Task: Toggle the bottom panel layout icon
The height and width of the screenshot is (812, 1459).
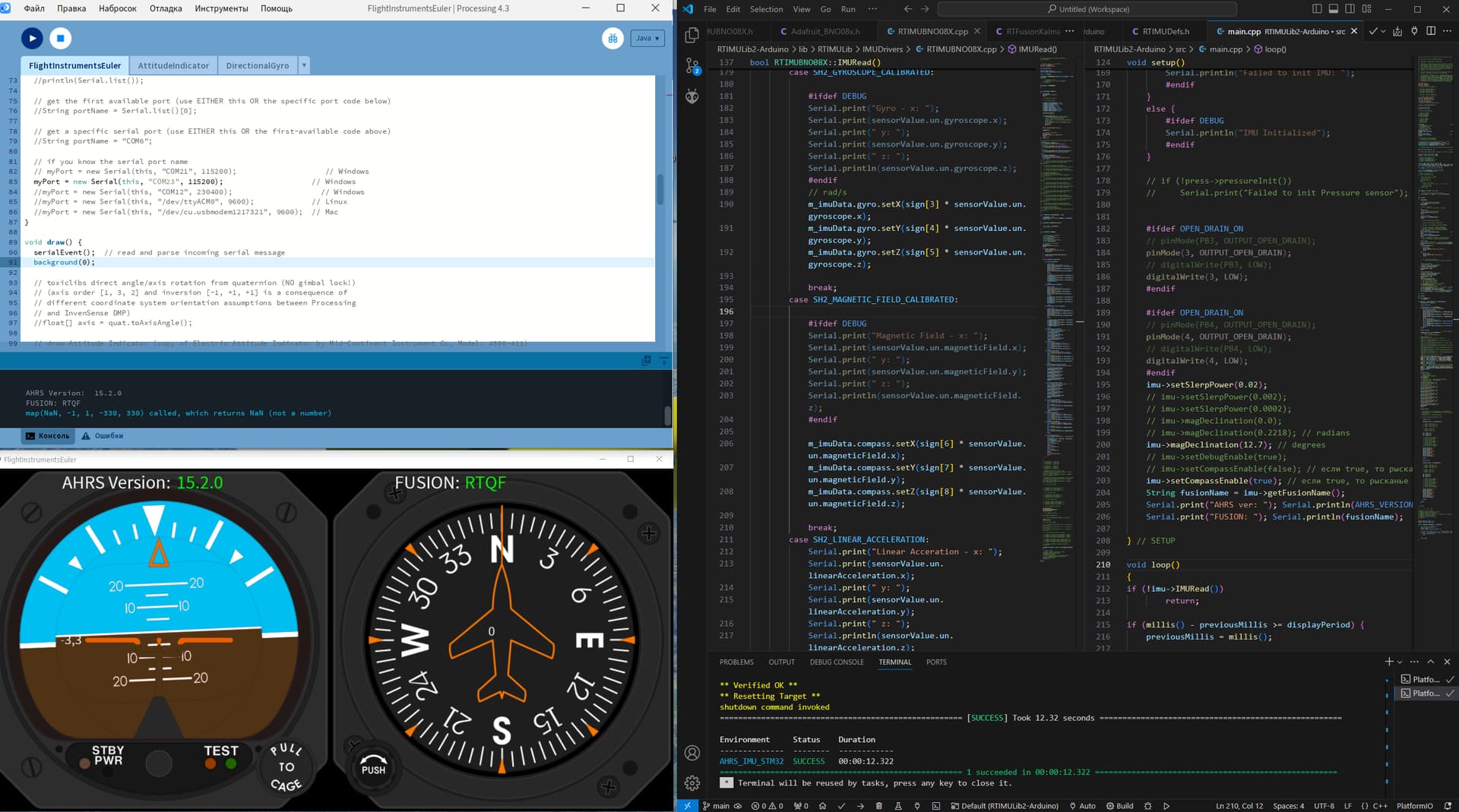Action: pos(1334,9)
